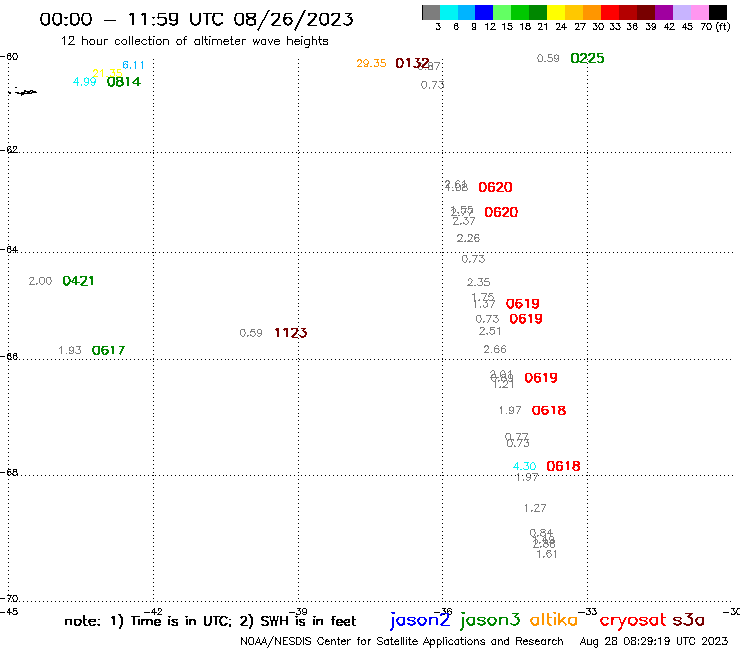Image resolution: width=740 pixels, height=650 pixels.
Task: Pick the yellow 24 ft legend swatch
Action: (556, 12)
